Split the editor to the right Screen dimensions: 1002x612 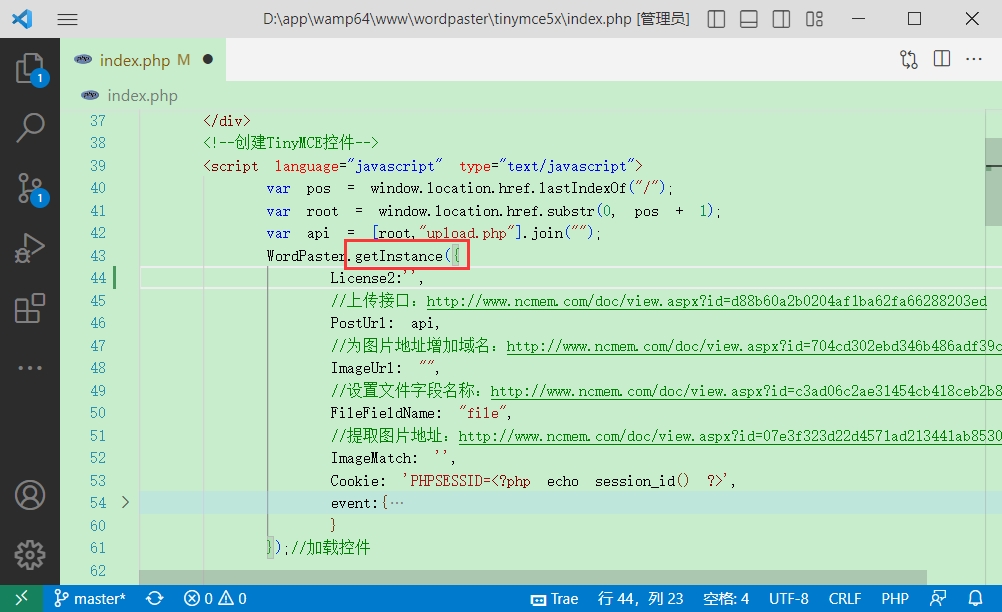[x=941, y=60]
